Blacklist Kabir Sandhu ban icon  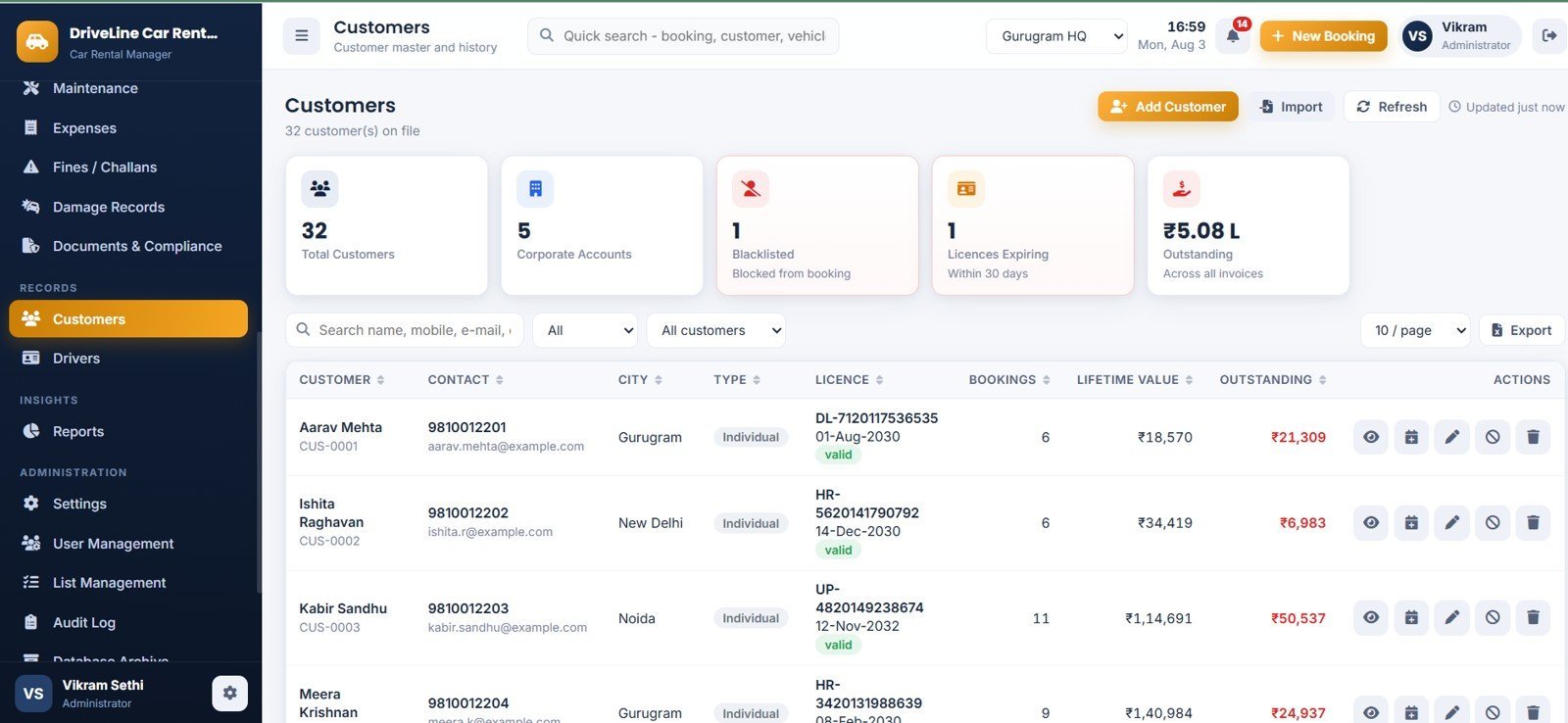coord(1493,618)
